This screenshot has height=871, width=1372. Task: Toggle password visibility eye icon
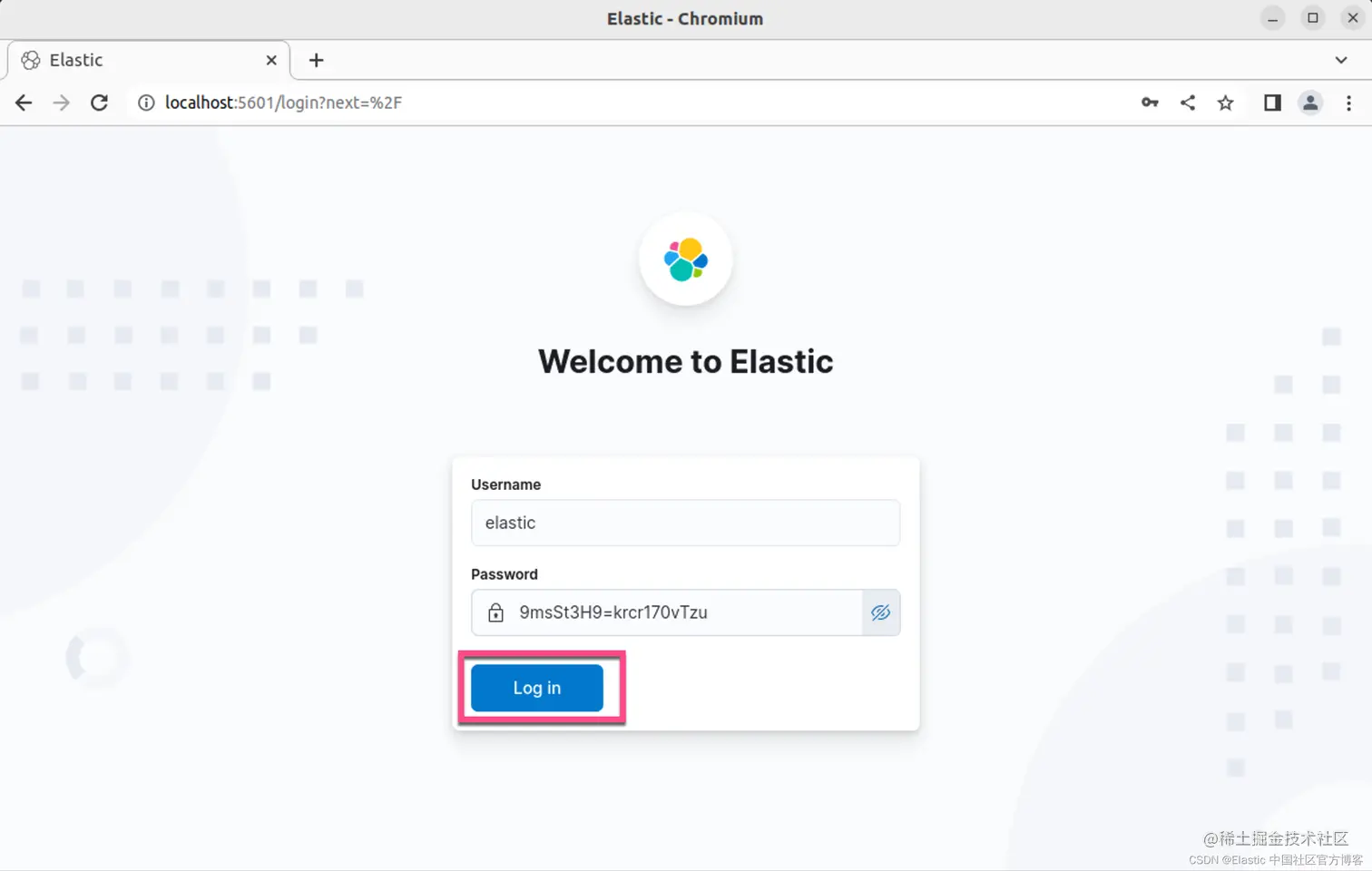(880, 612)
